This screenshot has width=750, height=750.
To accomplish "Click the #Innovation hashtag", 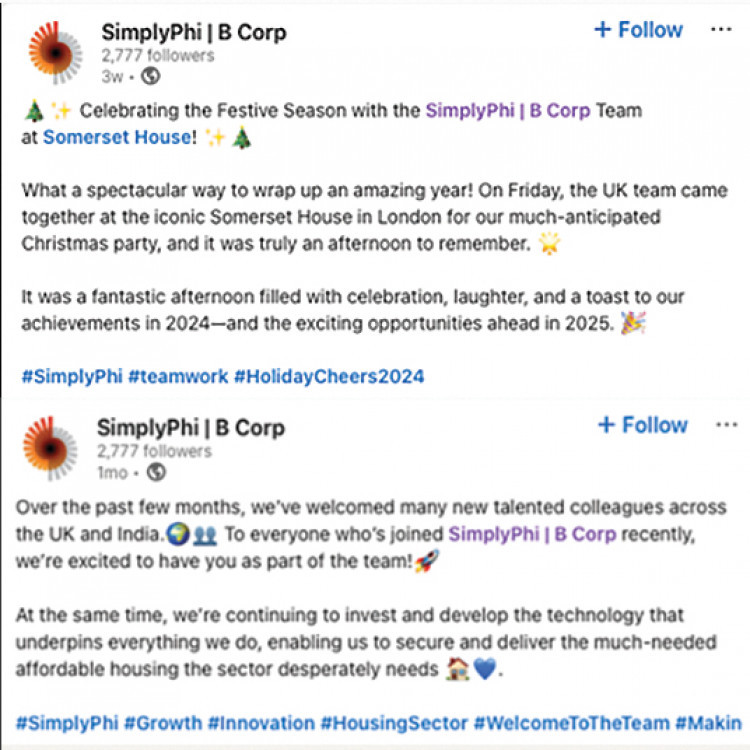I will tap(262, 723).
